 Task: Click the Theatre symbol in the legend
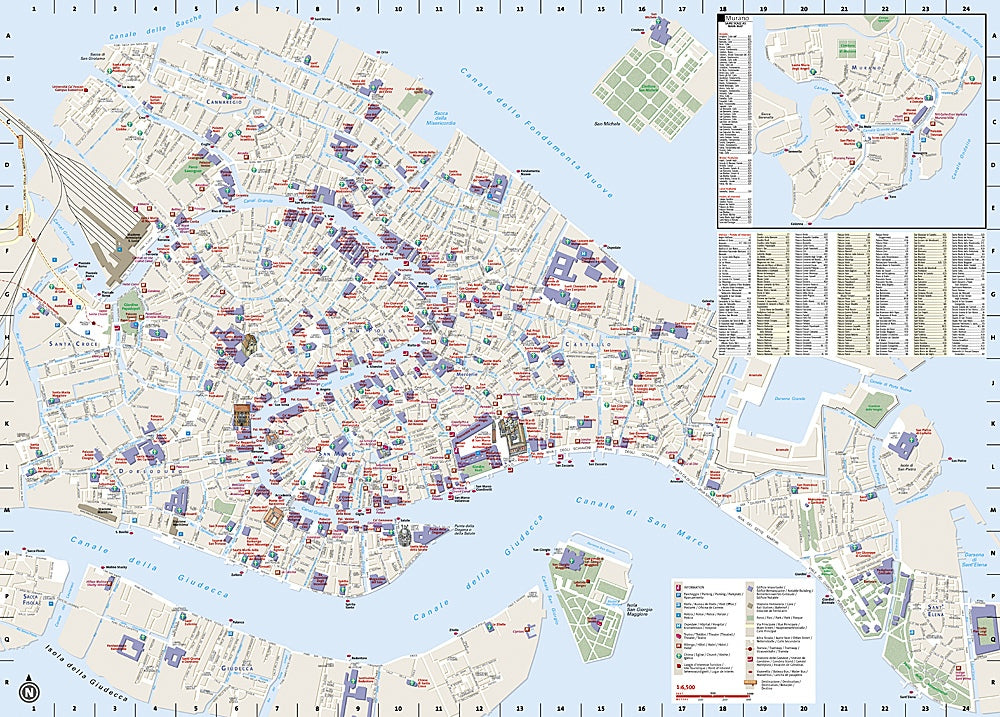point(680,638)
